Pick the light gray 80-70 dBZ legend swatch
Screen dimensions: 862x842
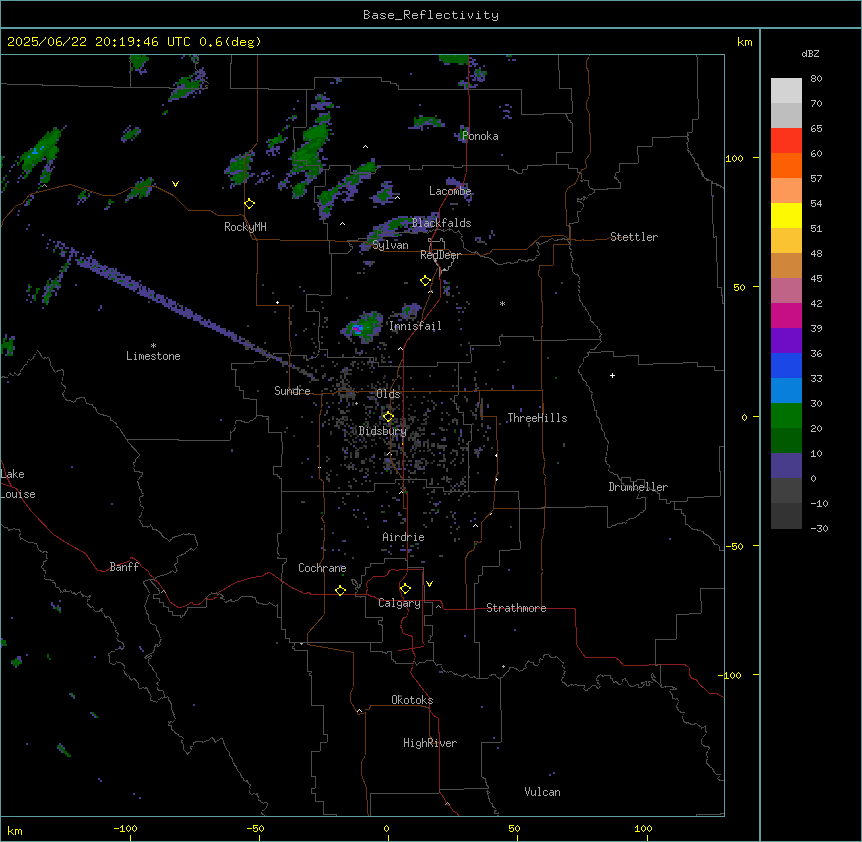pos(786,91)
